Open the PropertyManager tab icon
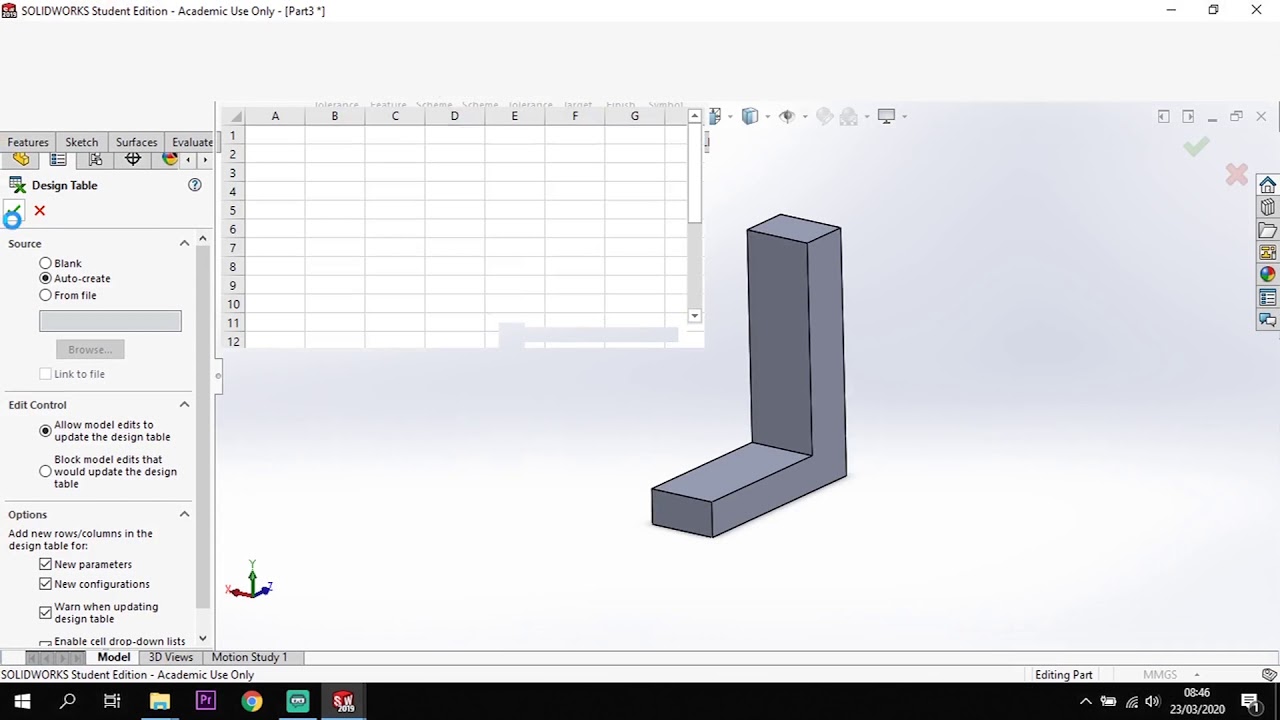Image resolution: width=1280 pixels, height=720 pixels. [x=58, y=159]
